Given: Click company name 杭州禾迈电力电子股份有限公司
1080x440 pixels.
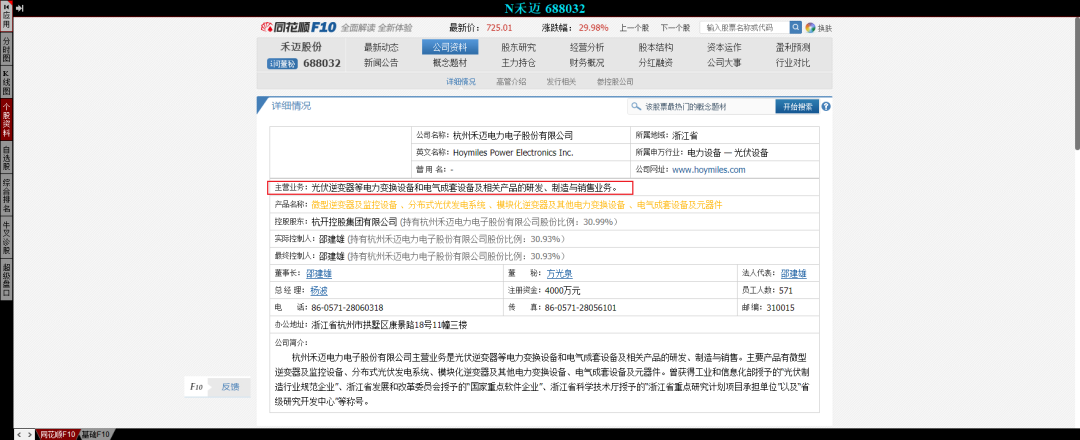Looking at the screenshot, I should [x=512, y=136].
